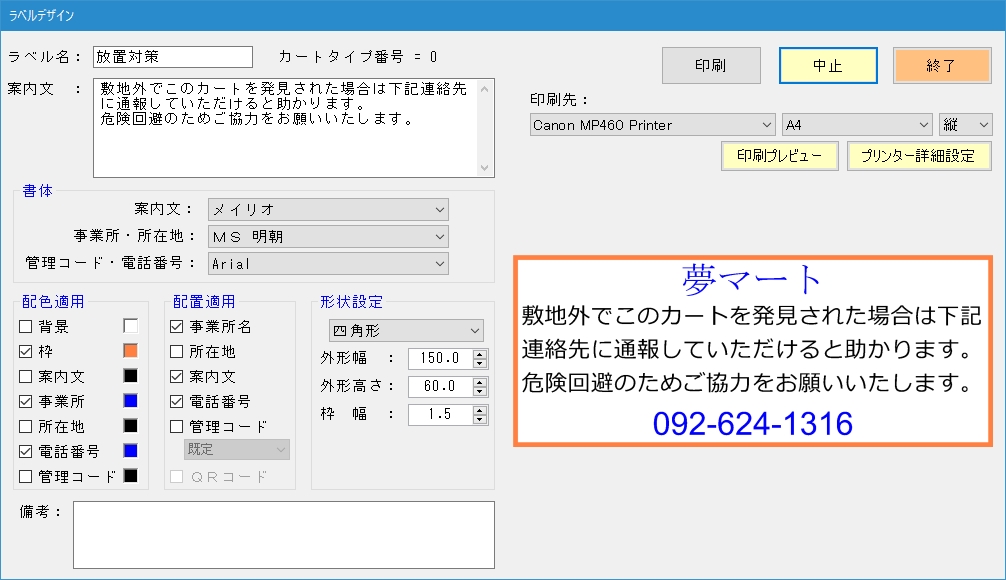Screen dimensions: 1006x580
Task: Enable 案内文 checkbox in 配色適用
Action: pyautogui.click(x=26, y=377)
